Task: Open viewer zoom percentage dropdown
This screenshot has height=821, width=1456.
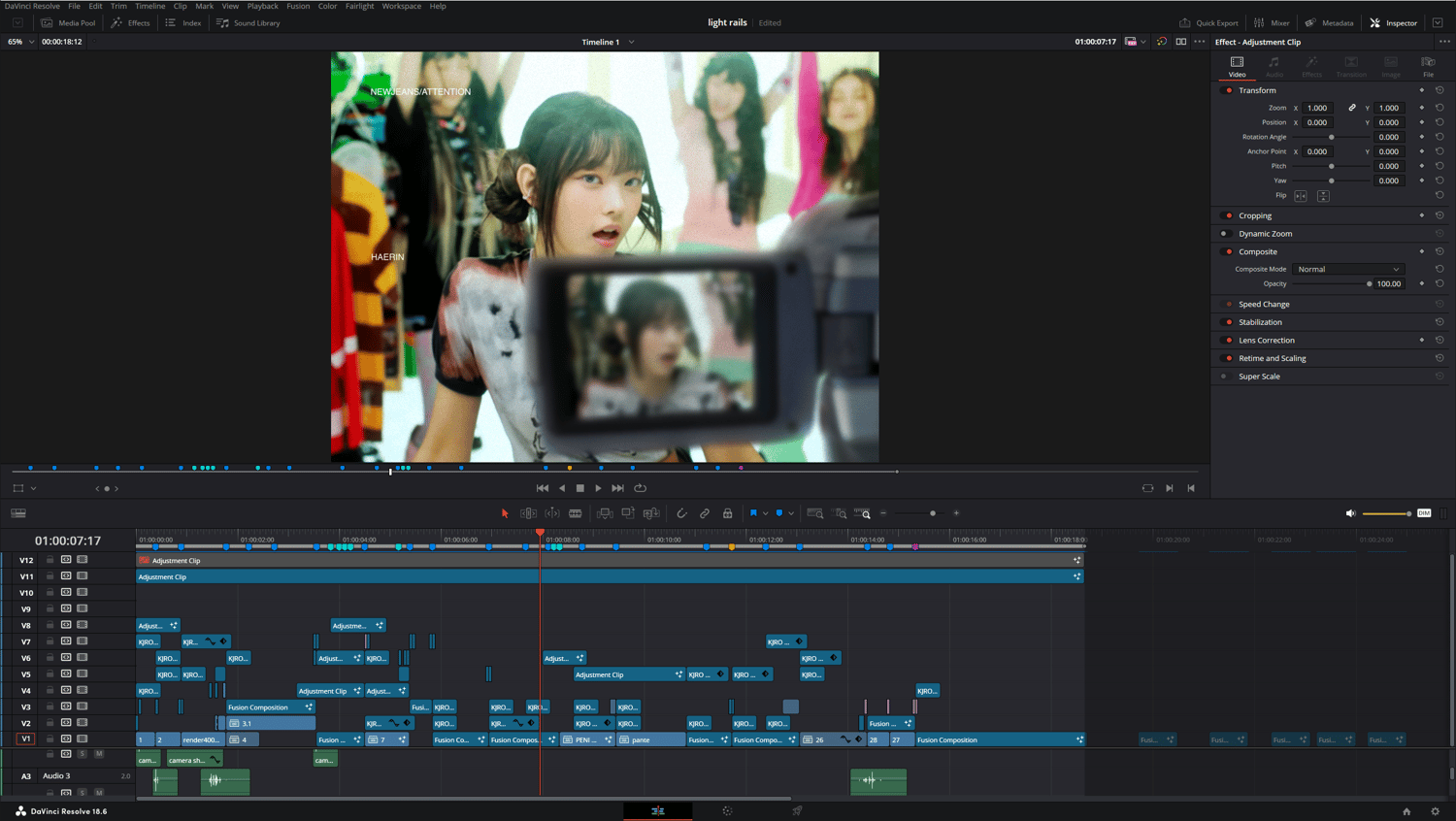Action: click(x=20, y=42)
